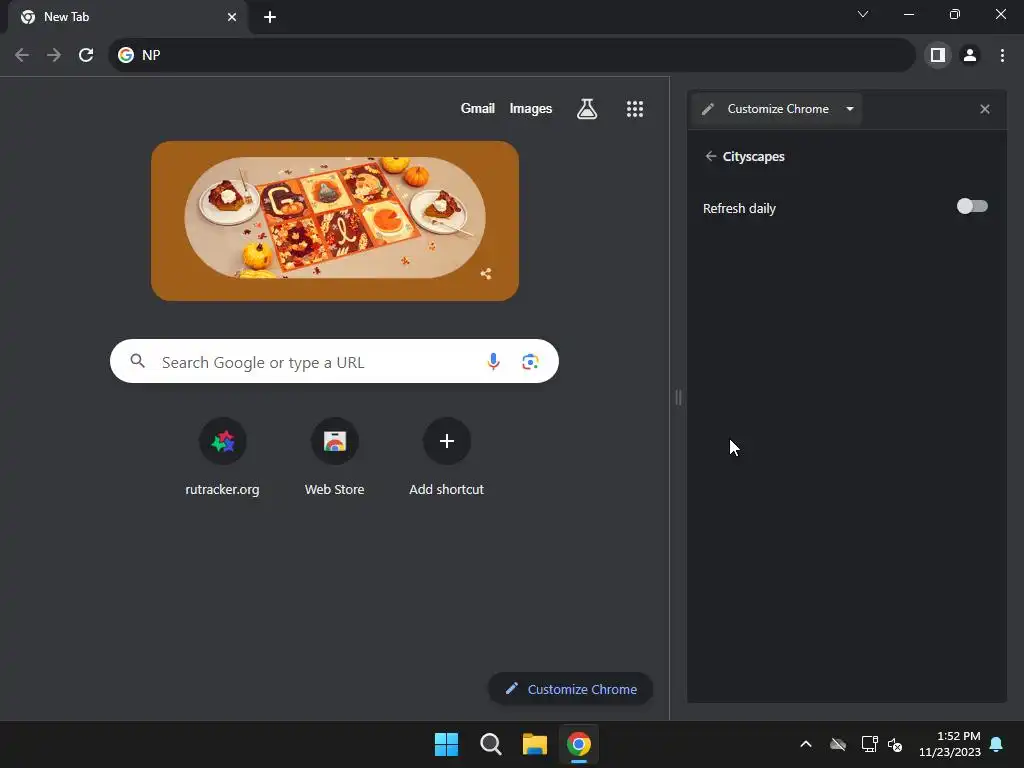Expand the Customize Chrome panel dropdown

pos(850,108)
